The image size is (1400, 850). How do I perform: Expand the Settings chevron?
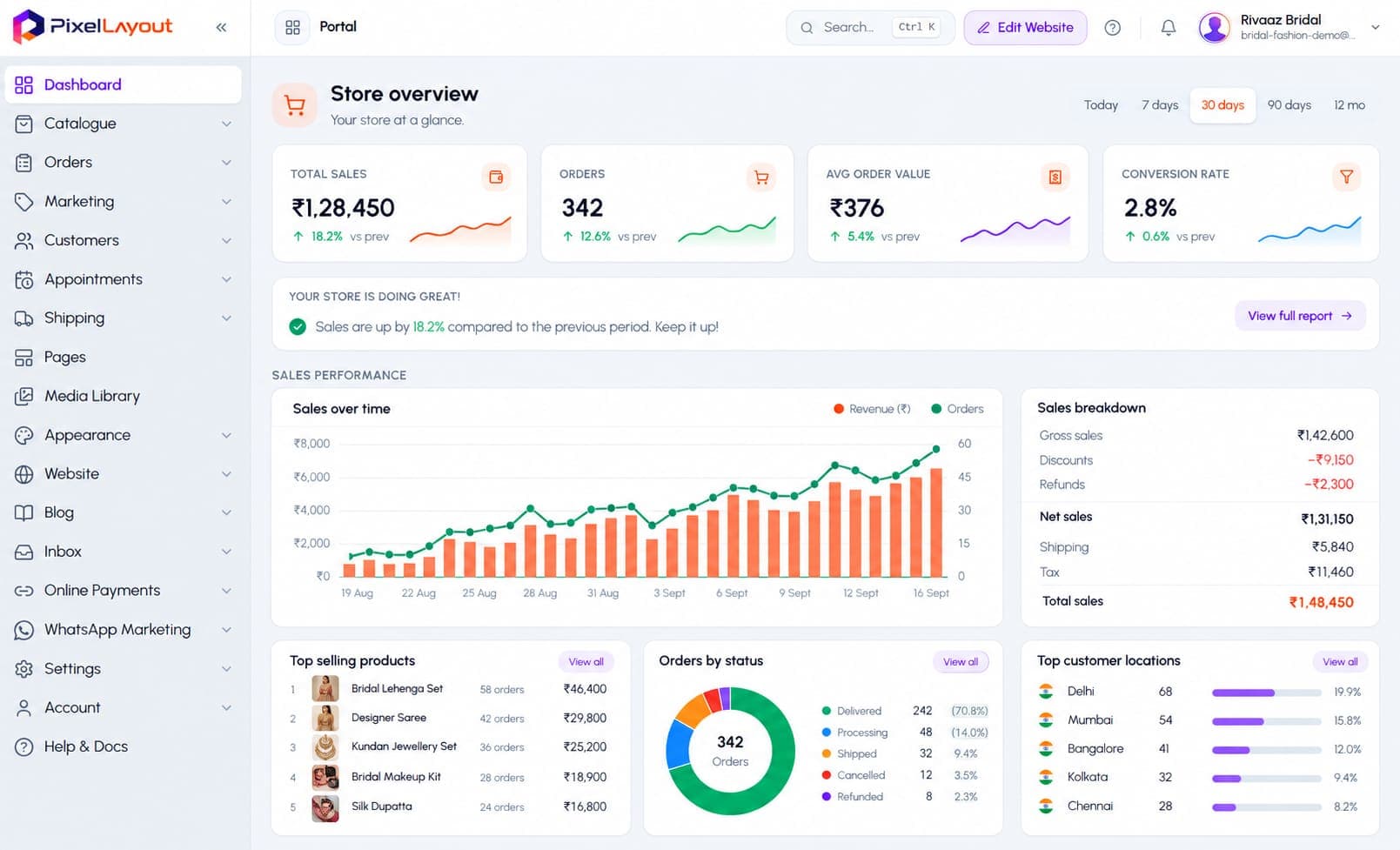click(226, 669)
